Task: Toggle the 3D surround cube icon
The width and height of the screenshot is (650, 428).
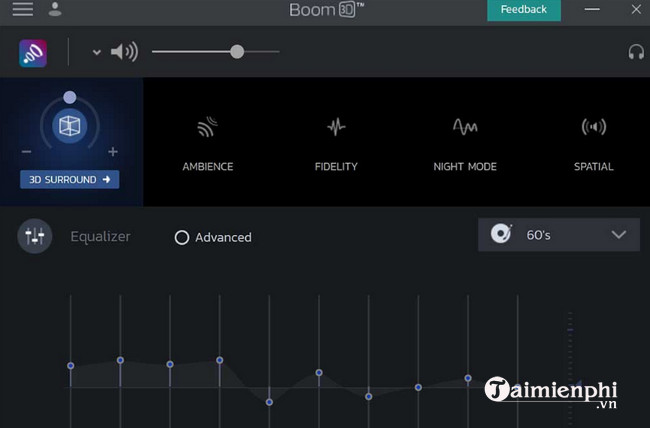Action: tap(70, 126)
